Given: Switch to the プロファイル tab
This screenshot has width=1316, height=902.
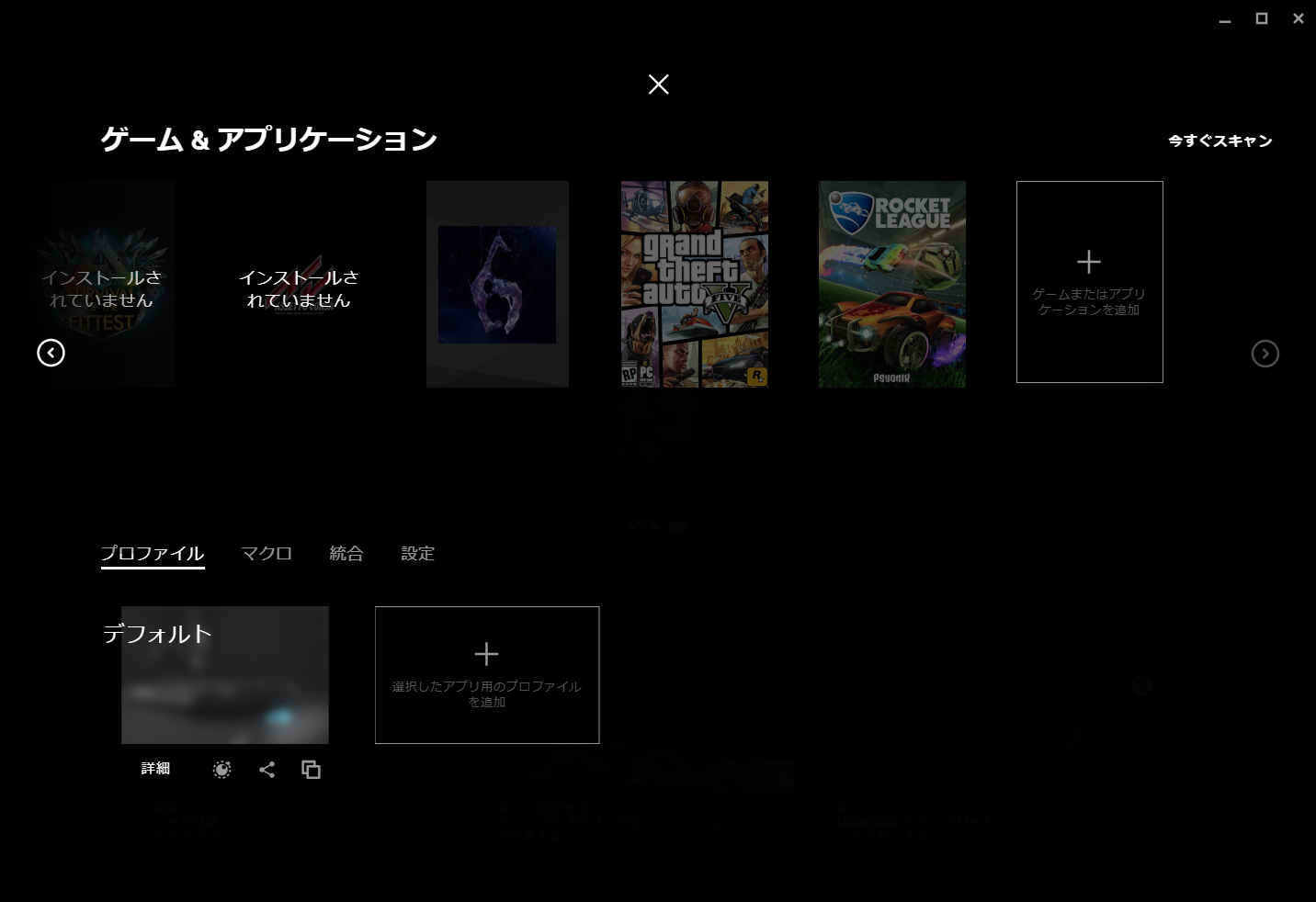Looking at the screenshot, I should click(x=153, y=554).
